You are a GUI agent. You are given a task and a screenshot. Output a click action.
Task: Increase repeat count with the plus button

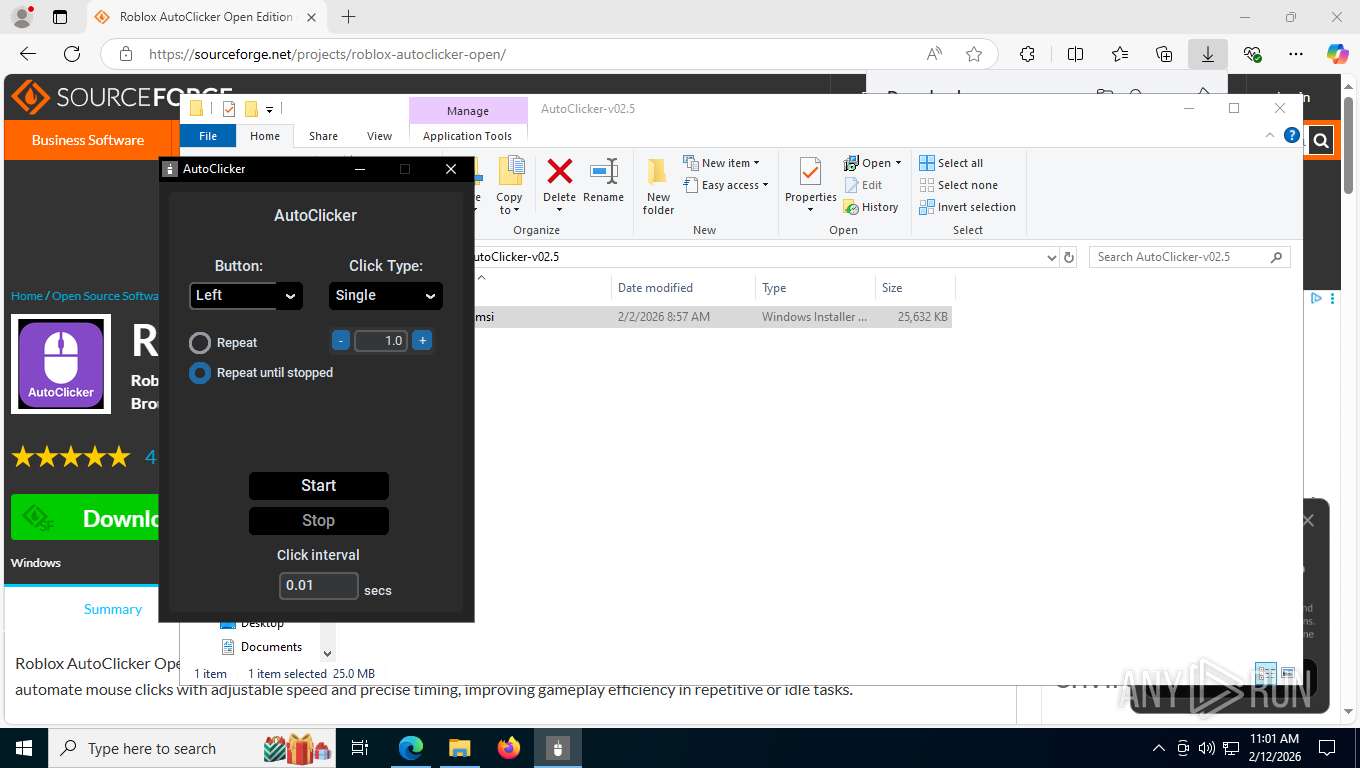[422, 341]
